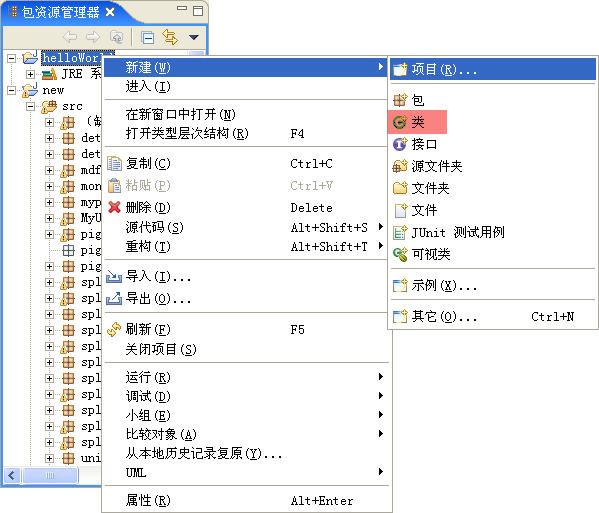Minimize the Package Explorer view
599x513 pixels.
click(x=182, y=8)
